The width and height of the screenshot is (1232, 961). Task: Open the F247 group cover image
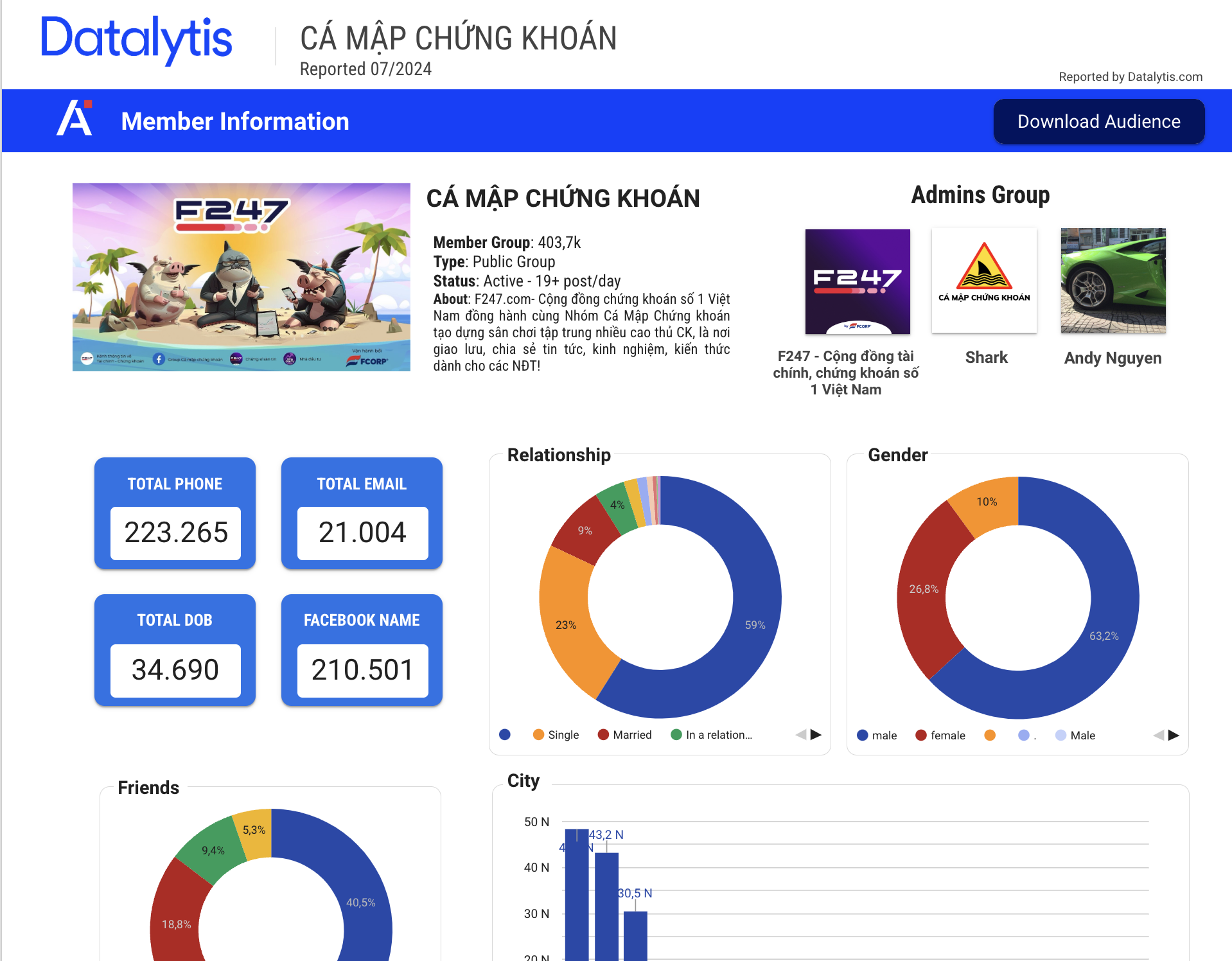(241, 277)
